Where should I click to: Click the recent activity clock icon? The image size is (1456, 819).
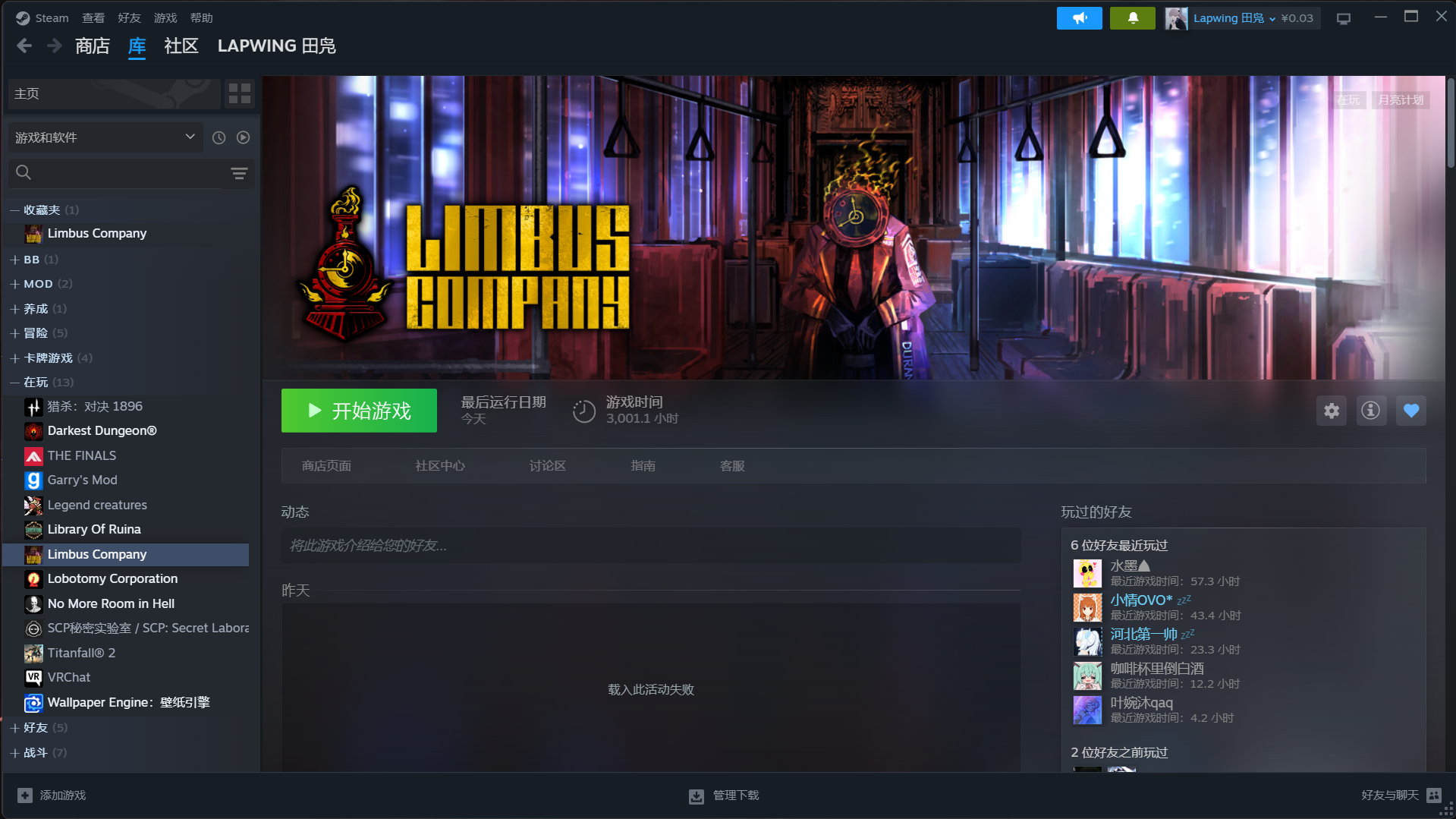(x=219, y=137)
